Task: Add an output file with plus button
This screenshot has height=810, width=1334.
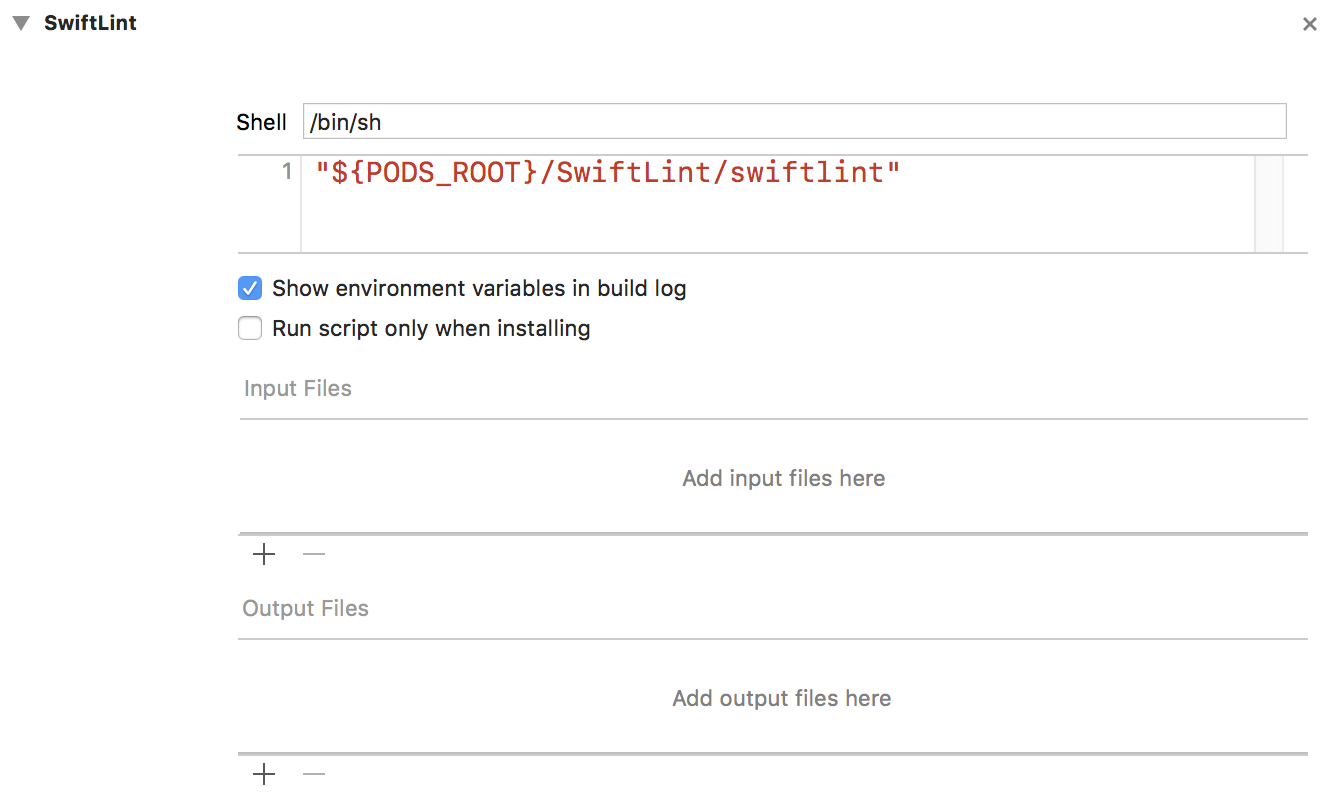Action: tap(264, 774)
